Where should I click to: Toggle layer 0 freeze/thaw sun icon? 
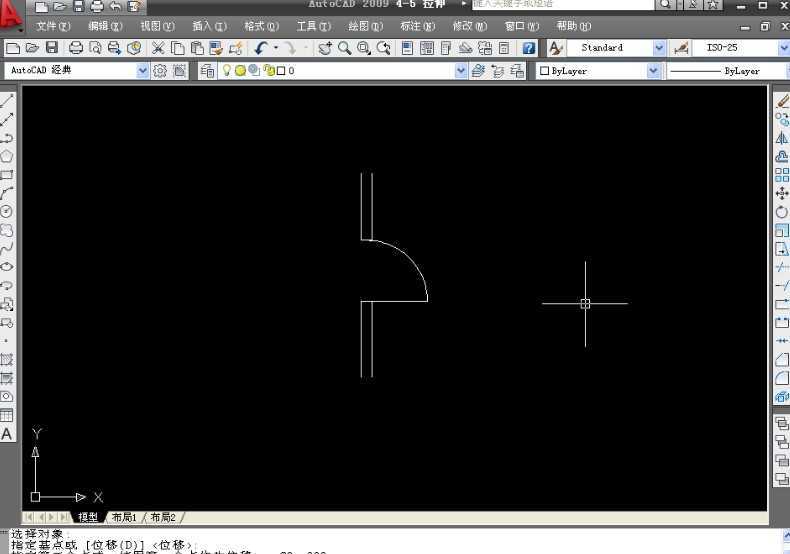pyautogui.click(x=240, y=71)
